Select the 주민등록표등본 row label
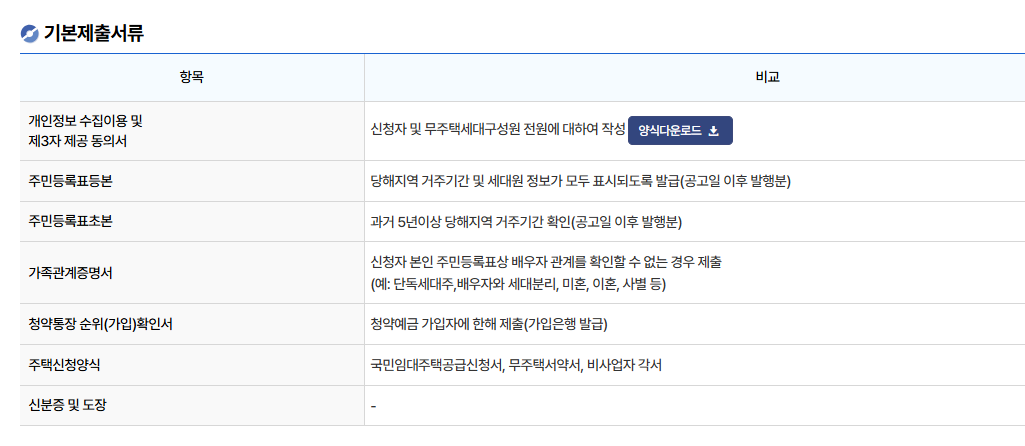Screen dimensions: 1025x446 click(x=70, y=181)
